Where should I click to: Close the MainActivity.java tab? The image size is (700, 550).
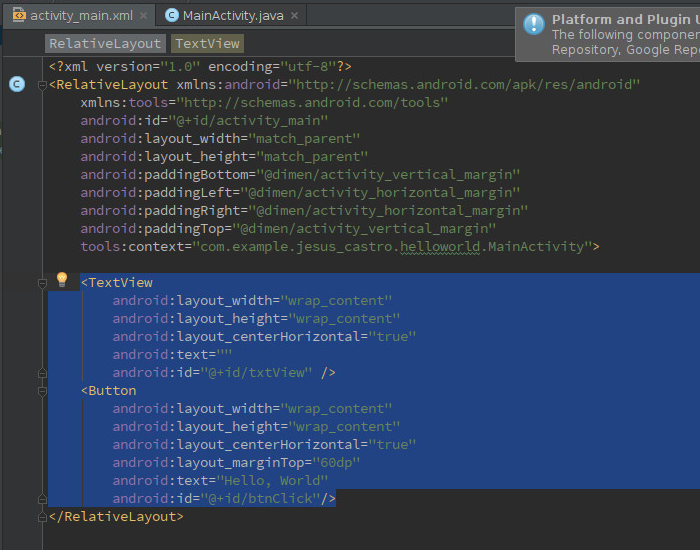click(295, 16)
